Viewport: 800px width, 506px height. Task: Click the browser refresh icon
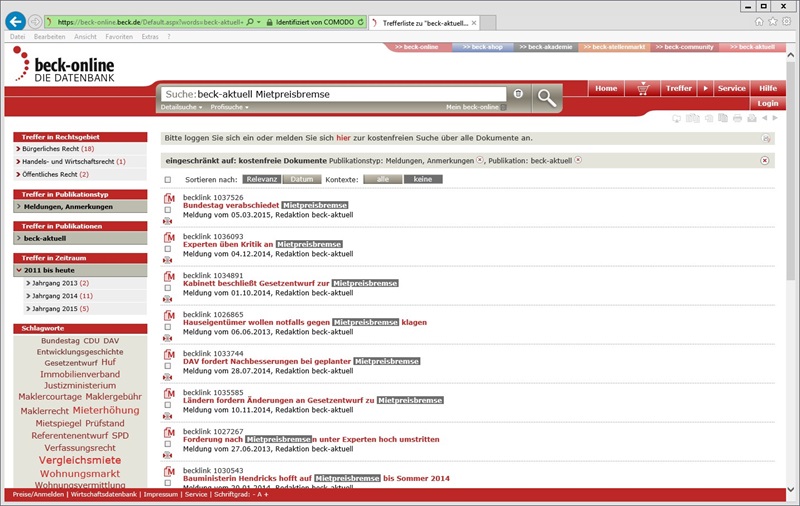tap(361, 22)
